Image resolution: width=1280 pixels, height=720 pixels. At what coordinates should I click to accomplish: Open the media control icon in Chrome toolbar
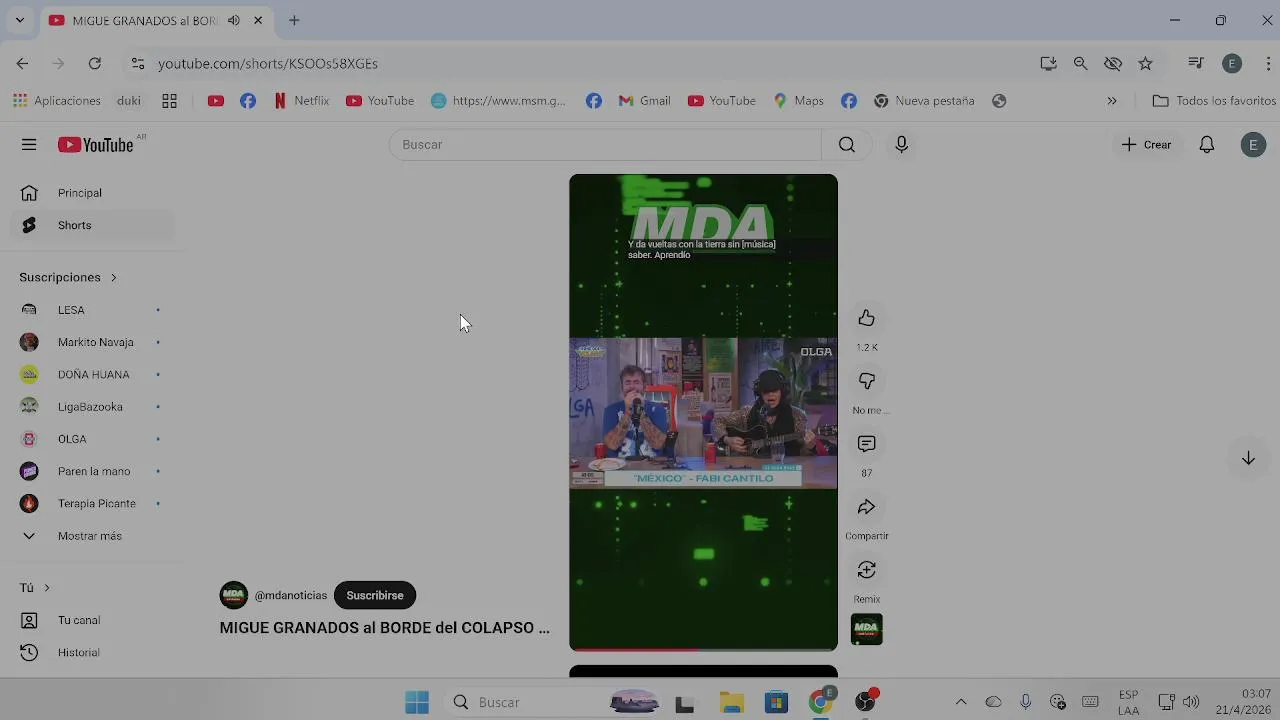1196,63
